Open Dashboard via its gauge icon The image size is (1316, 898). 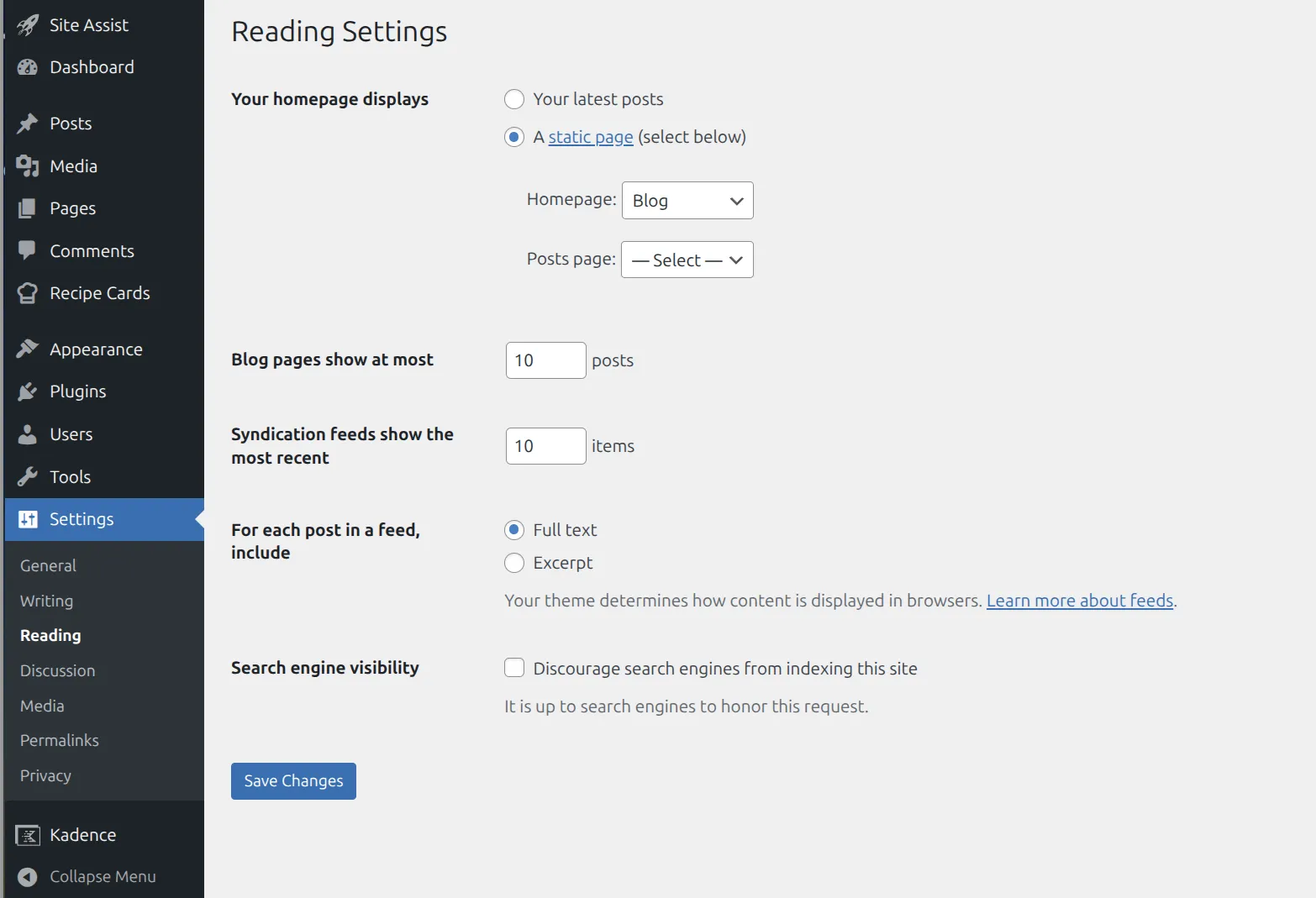point(28,67)
